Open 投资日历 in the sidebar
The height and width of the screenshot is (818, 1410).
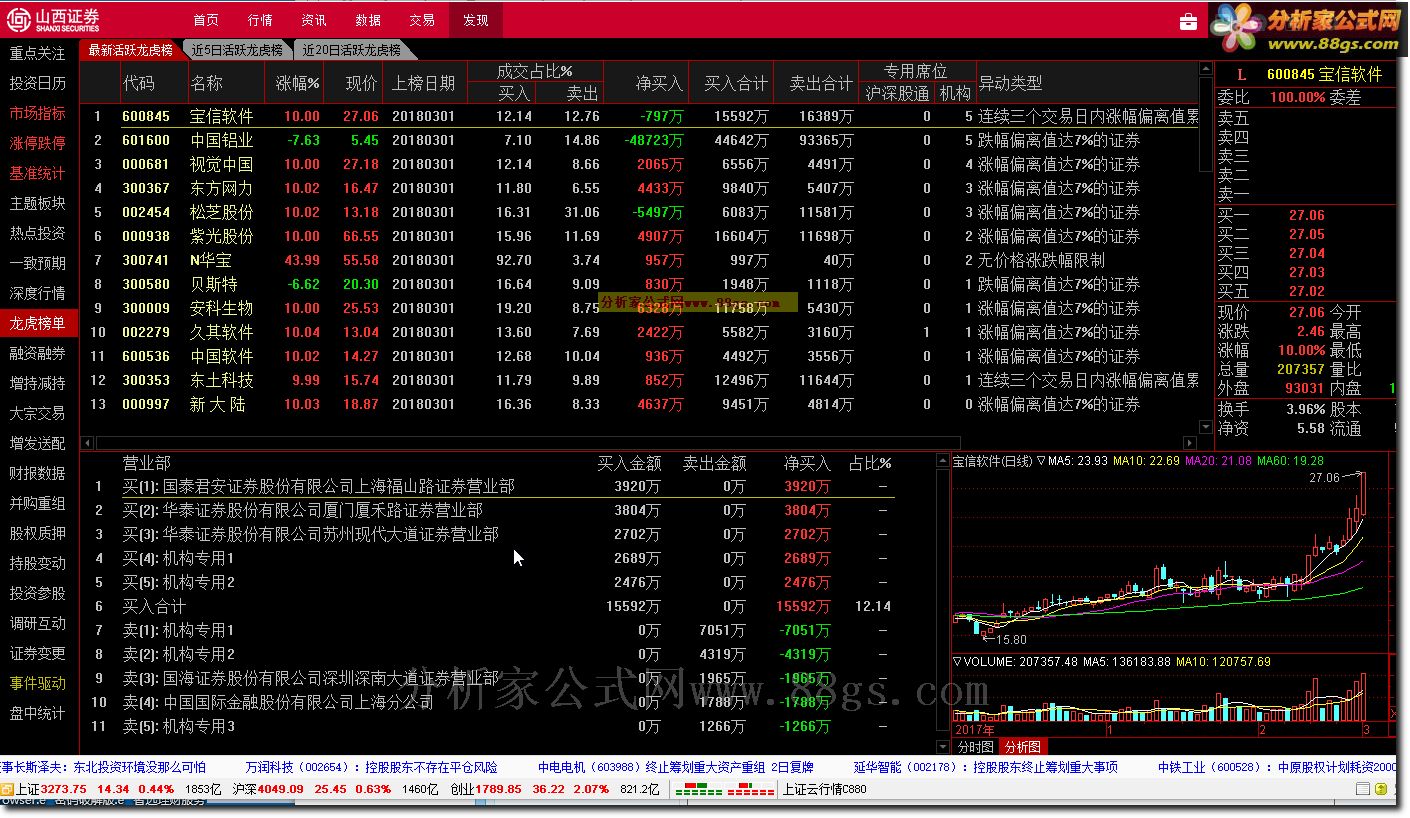[x=38, y=83]
